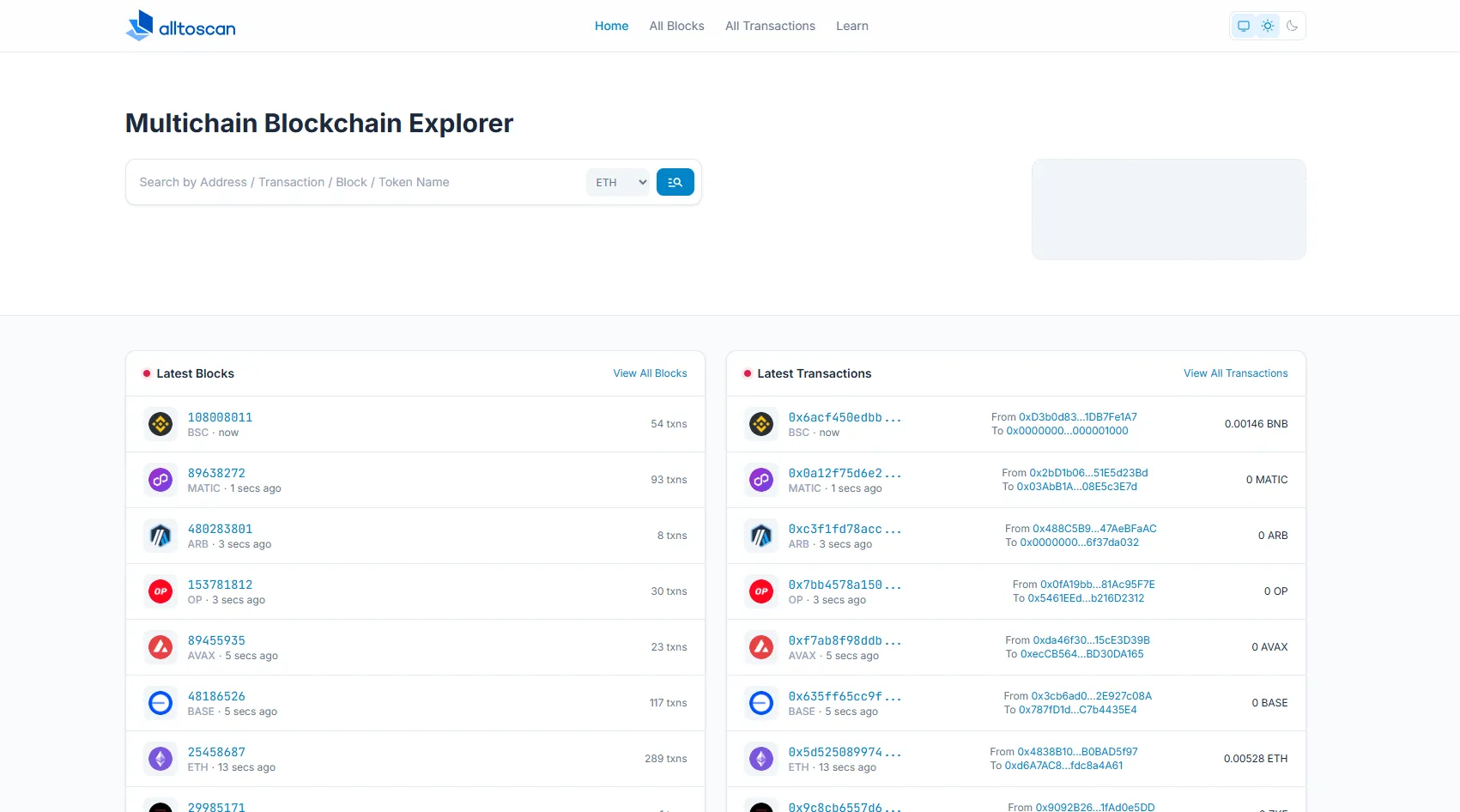Open All Blocks nav item

[x=677, y=26]
